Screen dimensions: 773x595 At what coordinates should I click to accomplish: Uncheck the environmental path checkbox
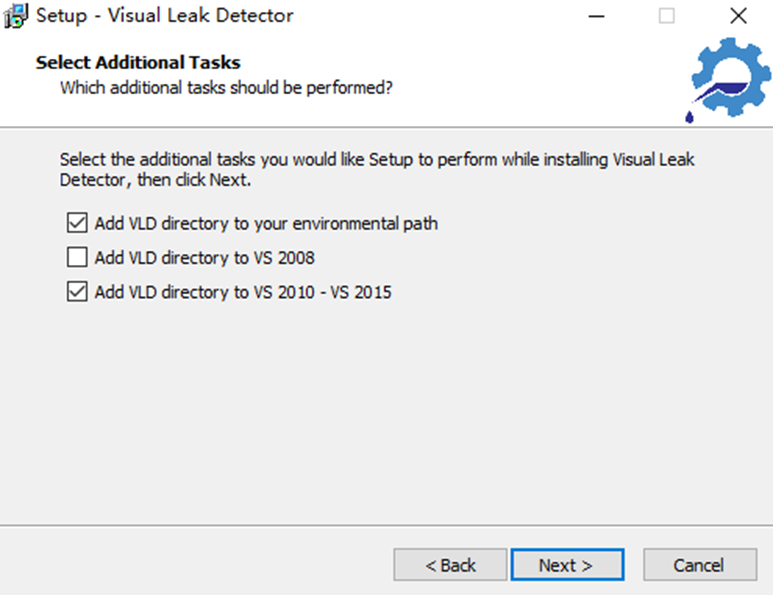(77, 223)
